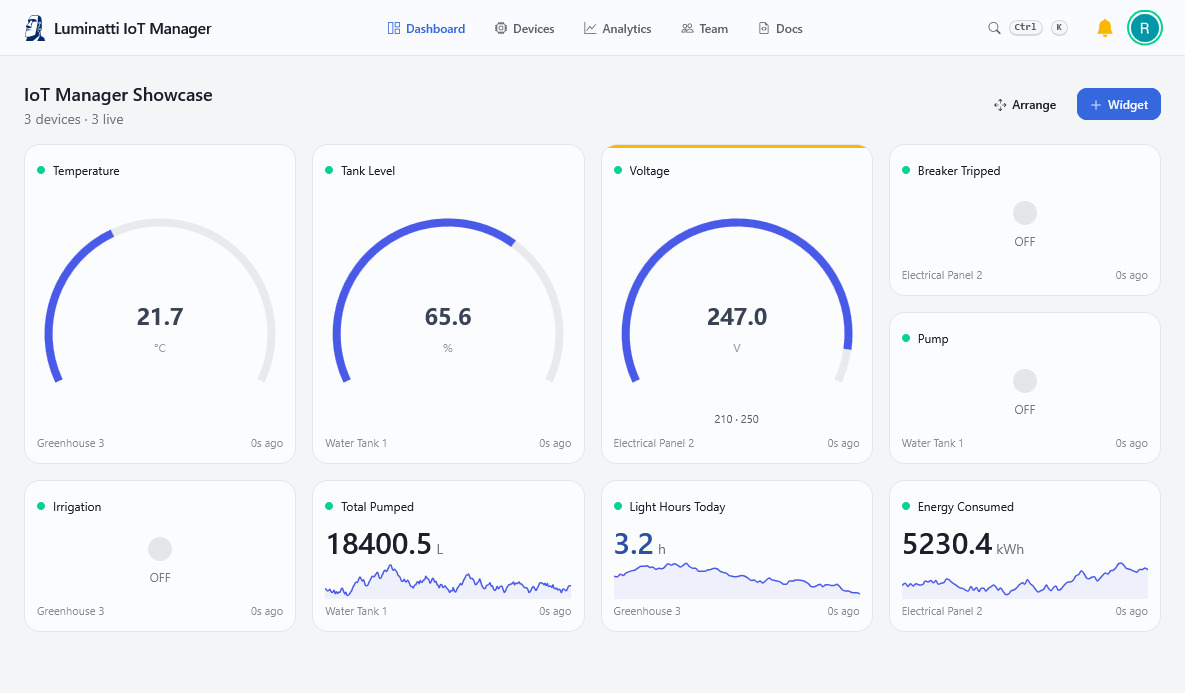Screen dimensions: 1185x693
Task: Click the IoT Manager Showcase heading
Action: pyautogui.click(x=118, y=94)
